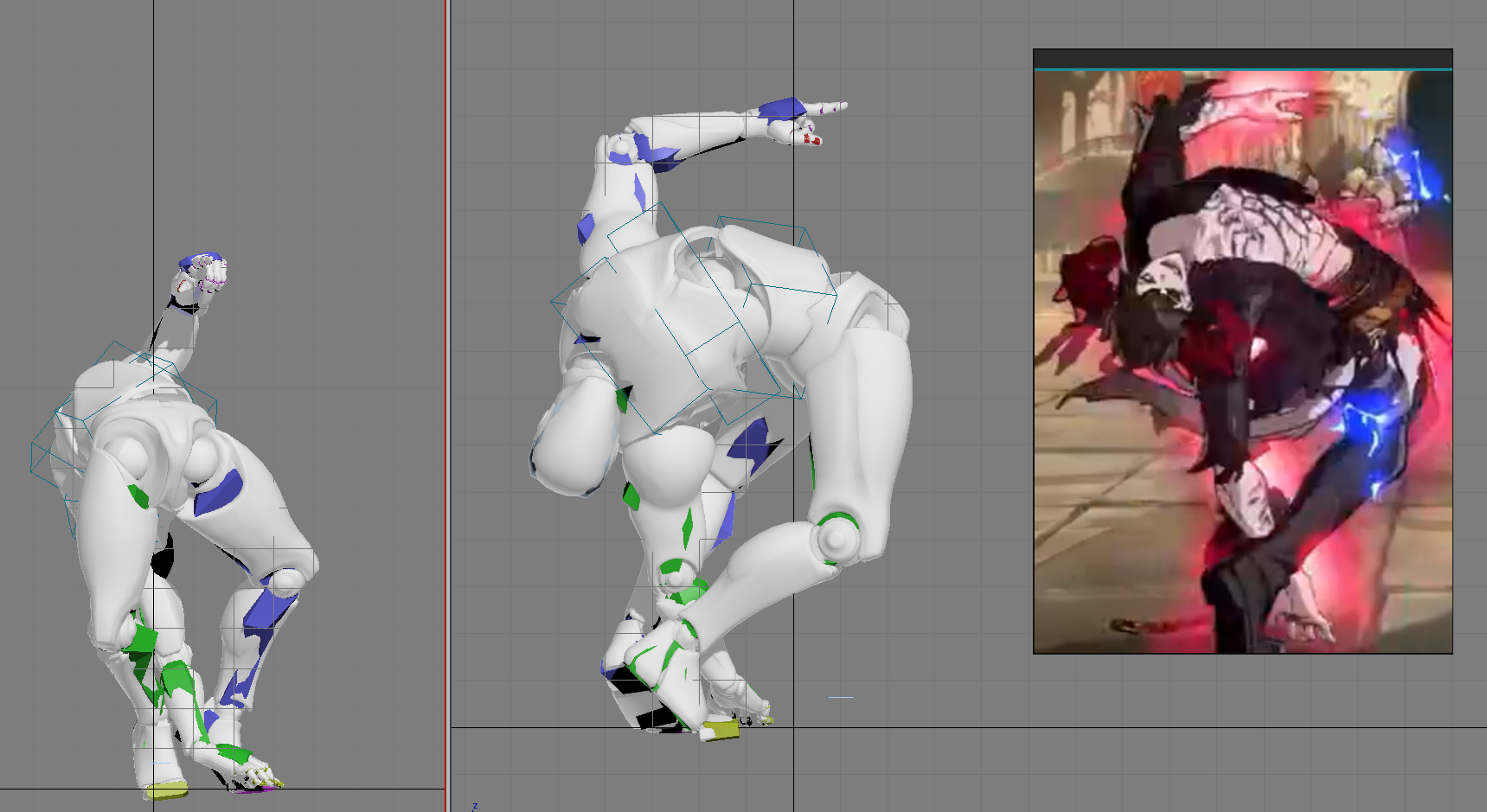The image size is (1487, 812).
Task: Select the reference fighting-game image
Action: click(1243, 361)
